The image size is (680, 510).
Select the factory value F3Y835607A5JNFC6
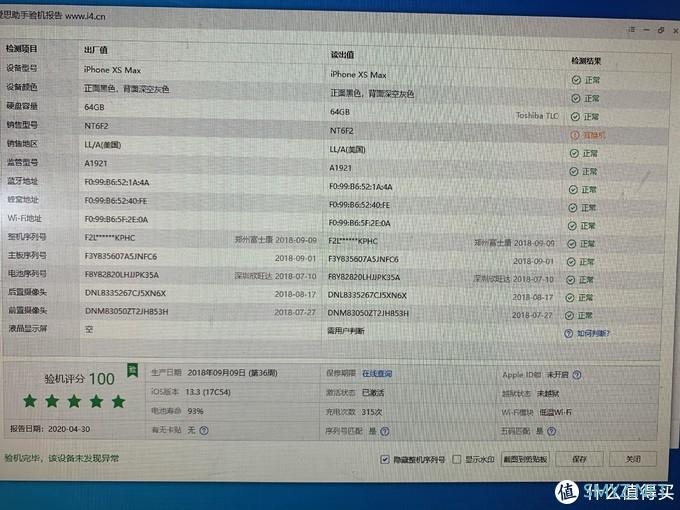point(121,256)
